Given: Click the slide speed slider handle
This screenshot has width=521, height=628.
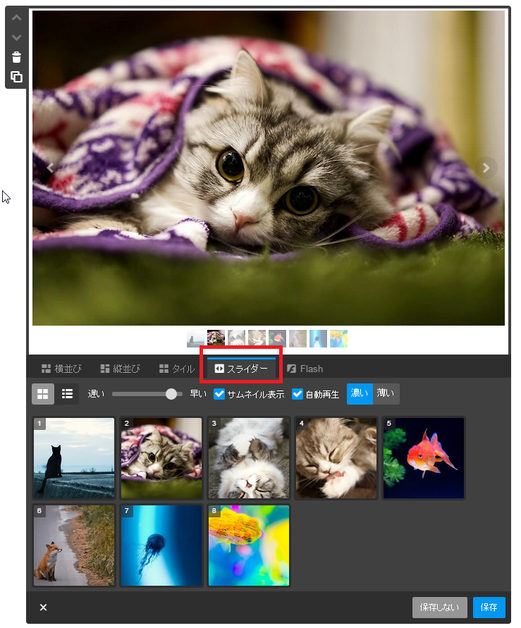Looking at the screenshot, I should click(171, 394).
